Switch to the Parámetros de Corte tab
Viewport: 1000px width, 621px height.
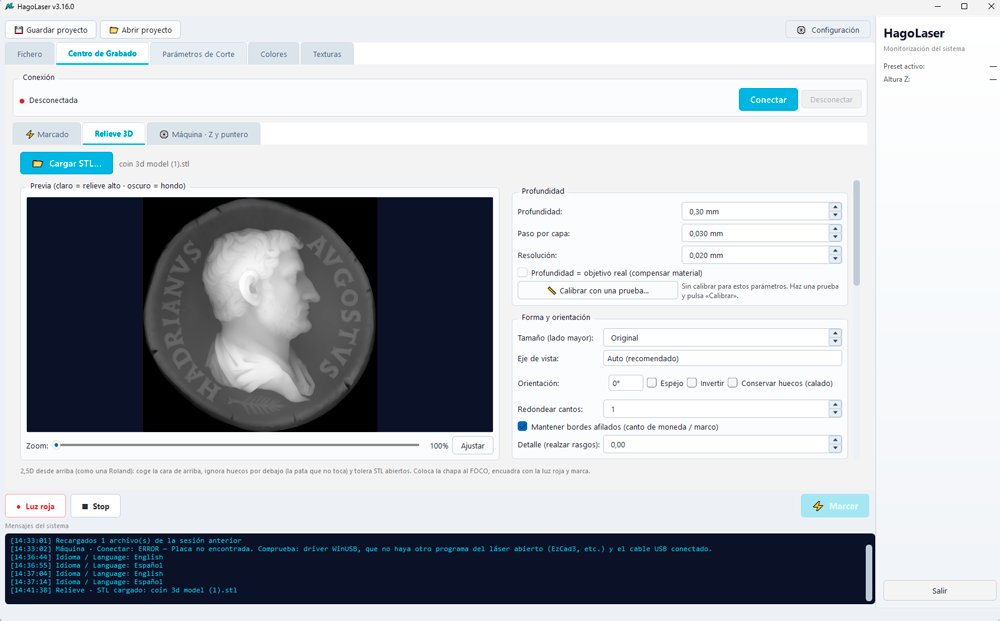tap(198, 54)
